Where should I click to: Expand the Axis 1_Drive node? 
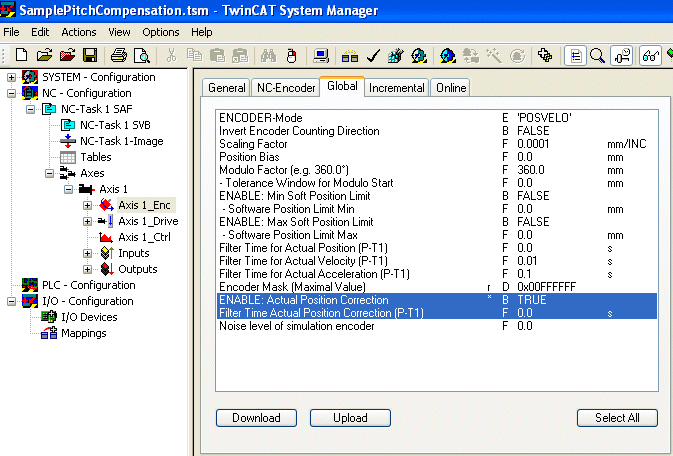87,222
